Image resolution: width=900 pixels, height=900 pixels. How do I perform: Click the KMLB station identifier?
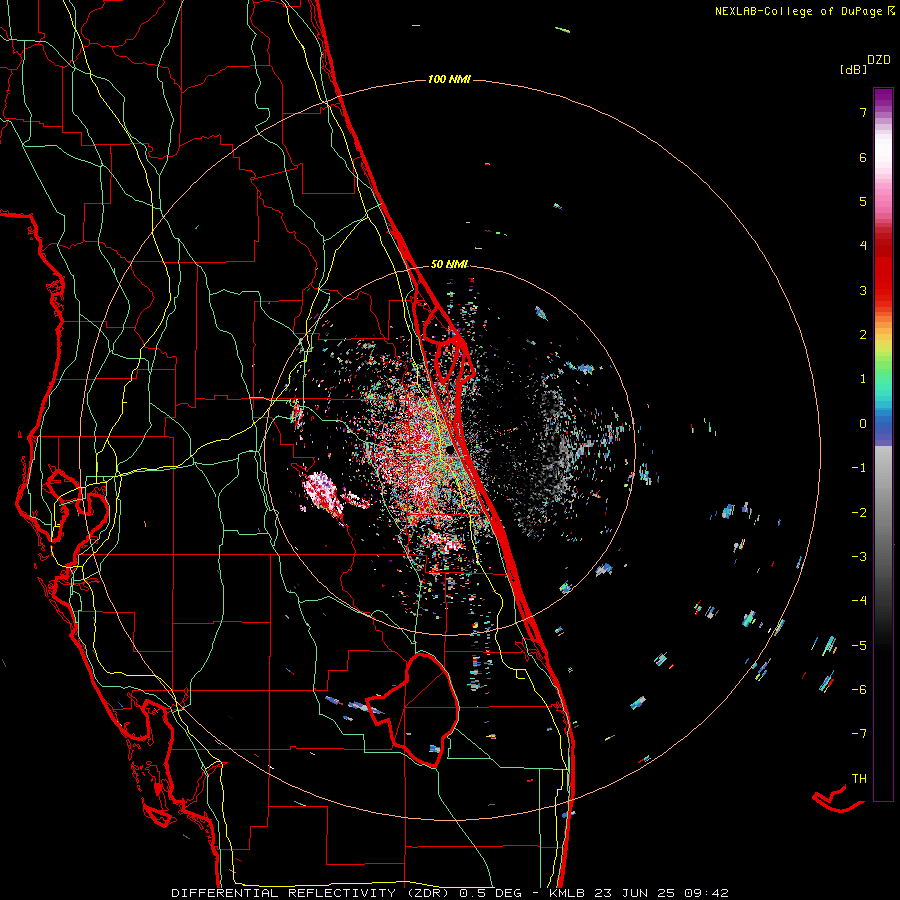(x=568, y=893)
